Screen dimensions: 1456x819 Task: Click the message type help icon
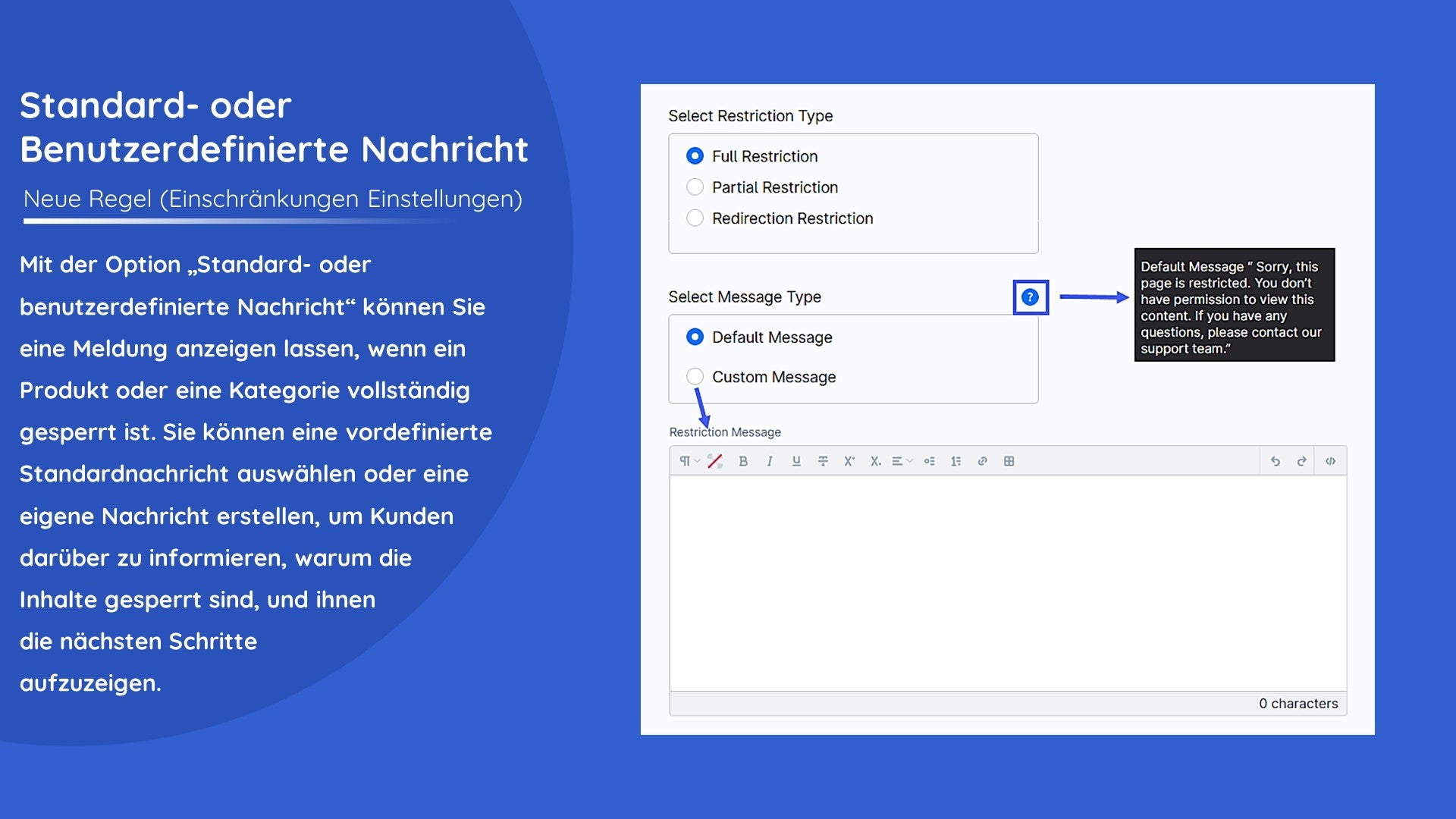(1030, 297)
